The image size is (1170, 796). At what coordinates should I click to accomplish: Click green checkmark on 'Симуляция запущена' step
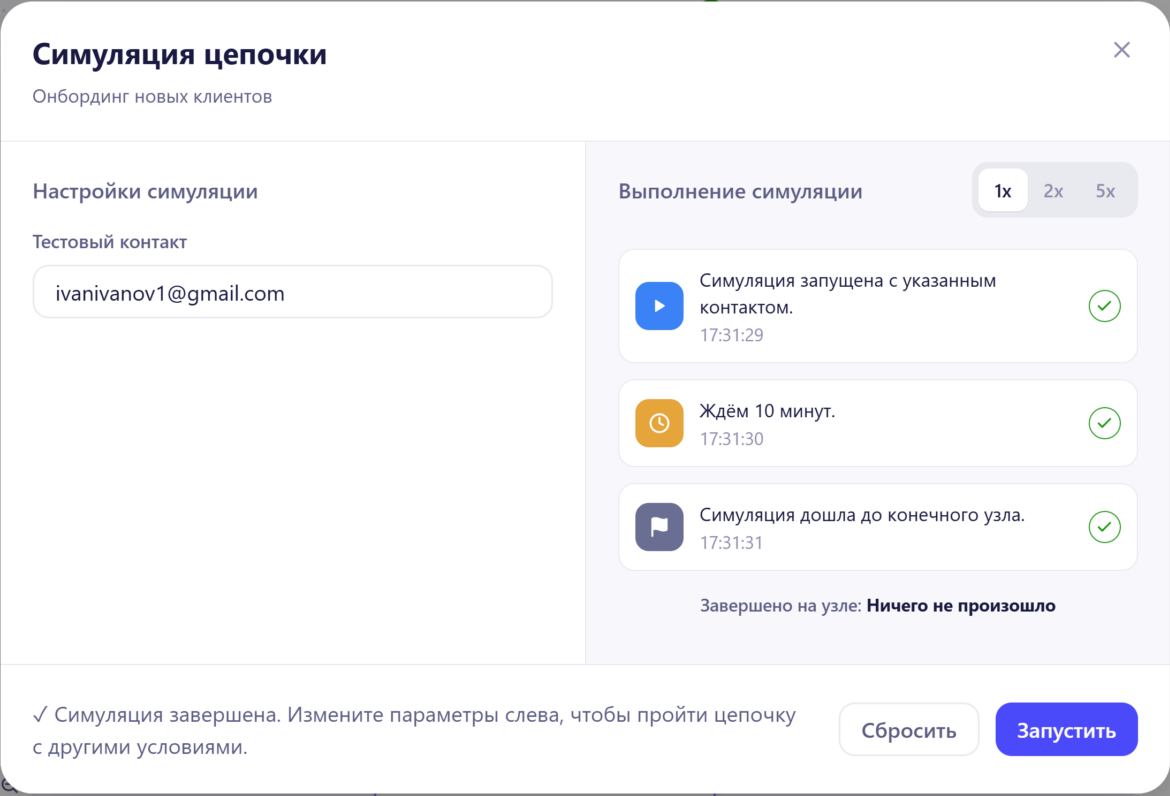[x=1104, y=306]
